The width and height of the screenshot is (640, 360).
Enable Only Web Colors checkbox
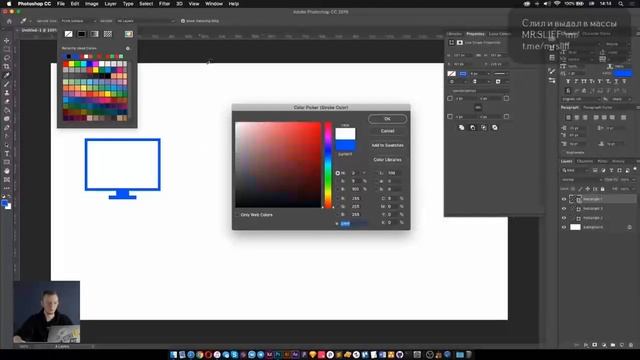click(x=237, y=215)
